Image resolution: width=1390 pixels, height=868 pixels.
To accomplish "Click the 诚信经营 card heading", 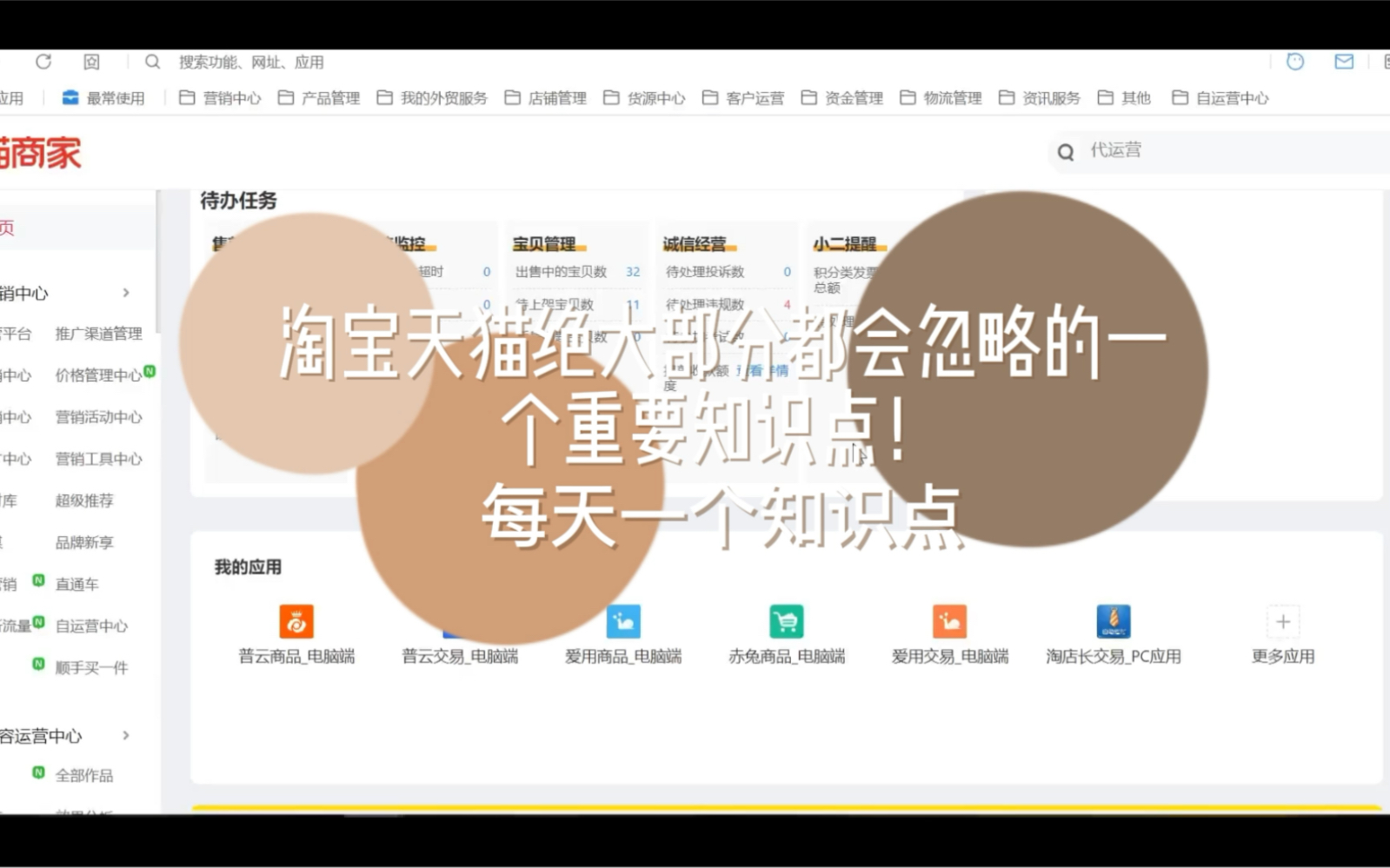I will tap(695, 244).
